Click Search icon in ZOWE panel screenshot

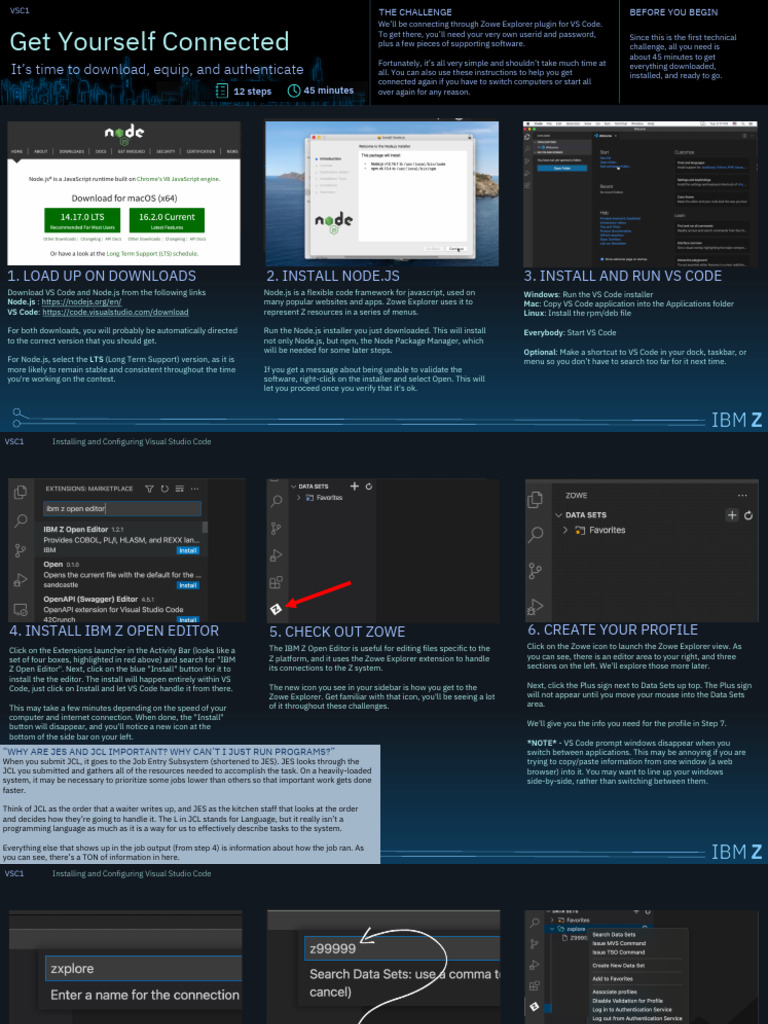pyautogui.click(x=536, y=535)
